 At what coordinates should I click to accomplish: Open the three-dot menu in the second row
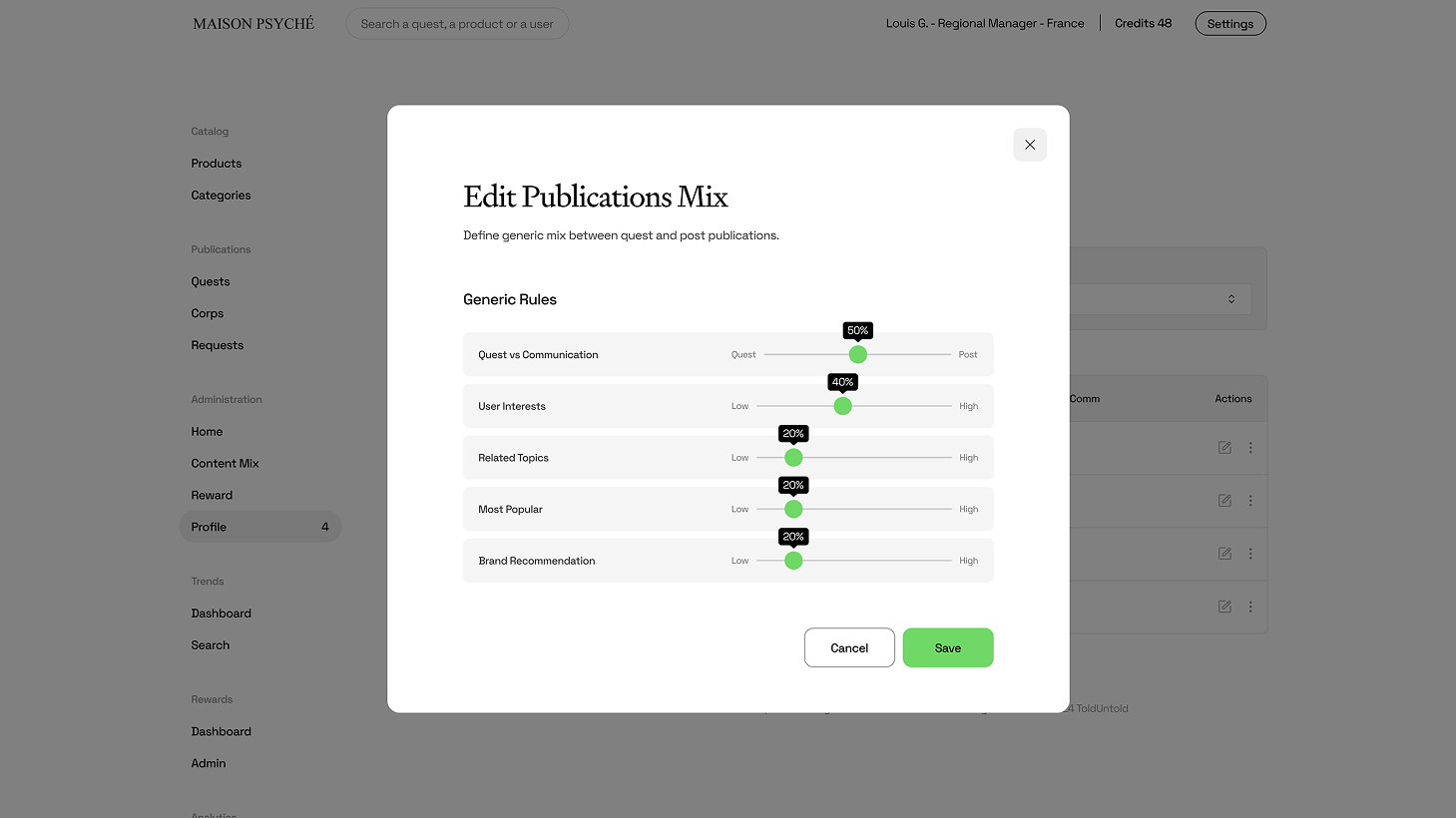(x=1250, y=501)
